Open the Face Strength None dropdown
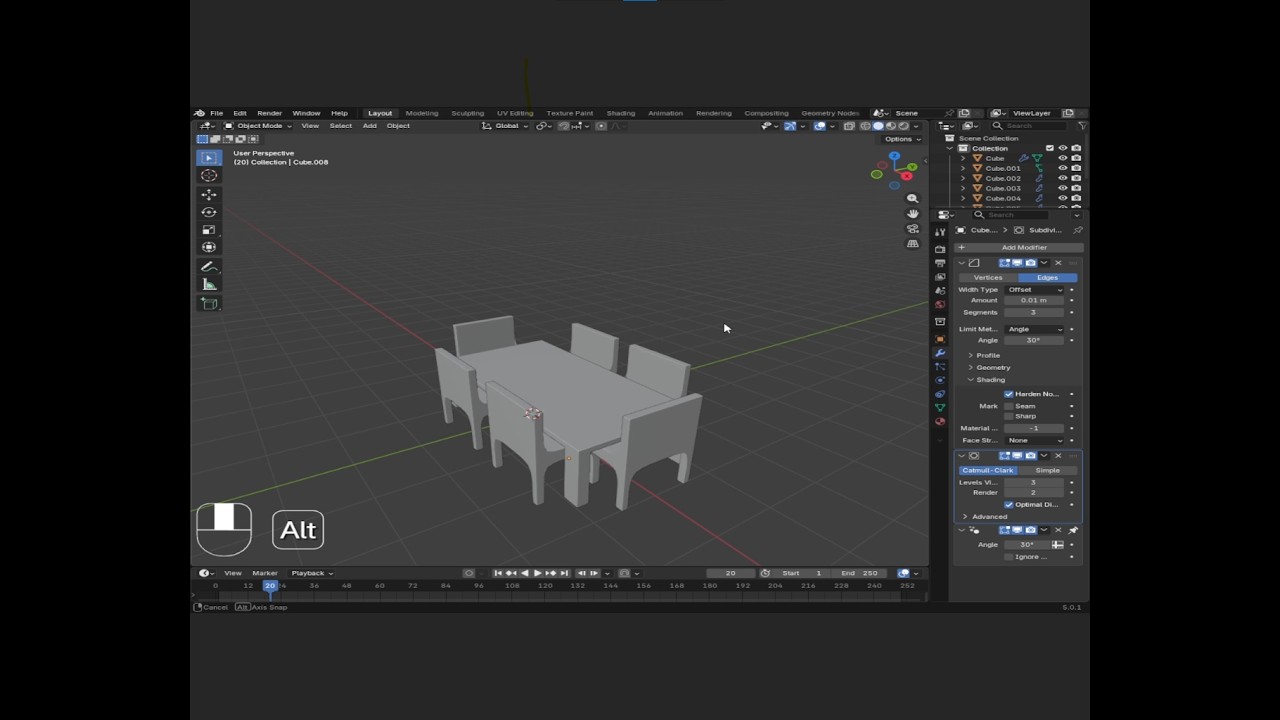 pos(1035,440)
